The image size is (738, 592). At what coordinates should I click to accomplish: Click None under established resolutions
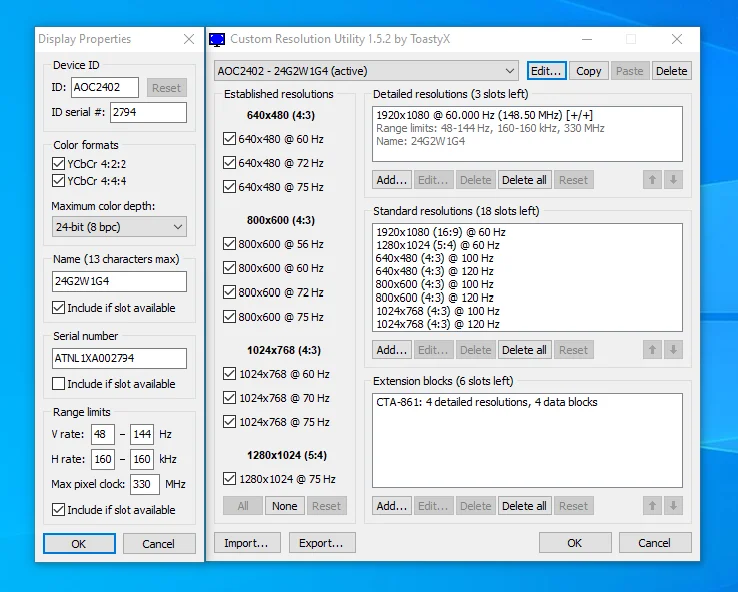(x=285, y=506)
